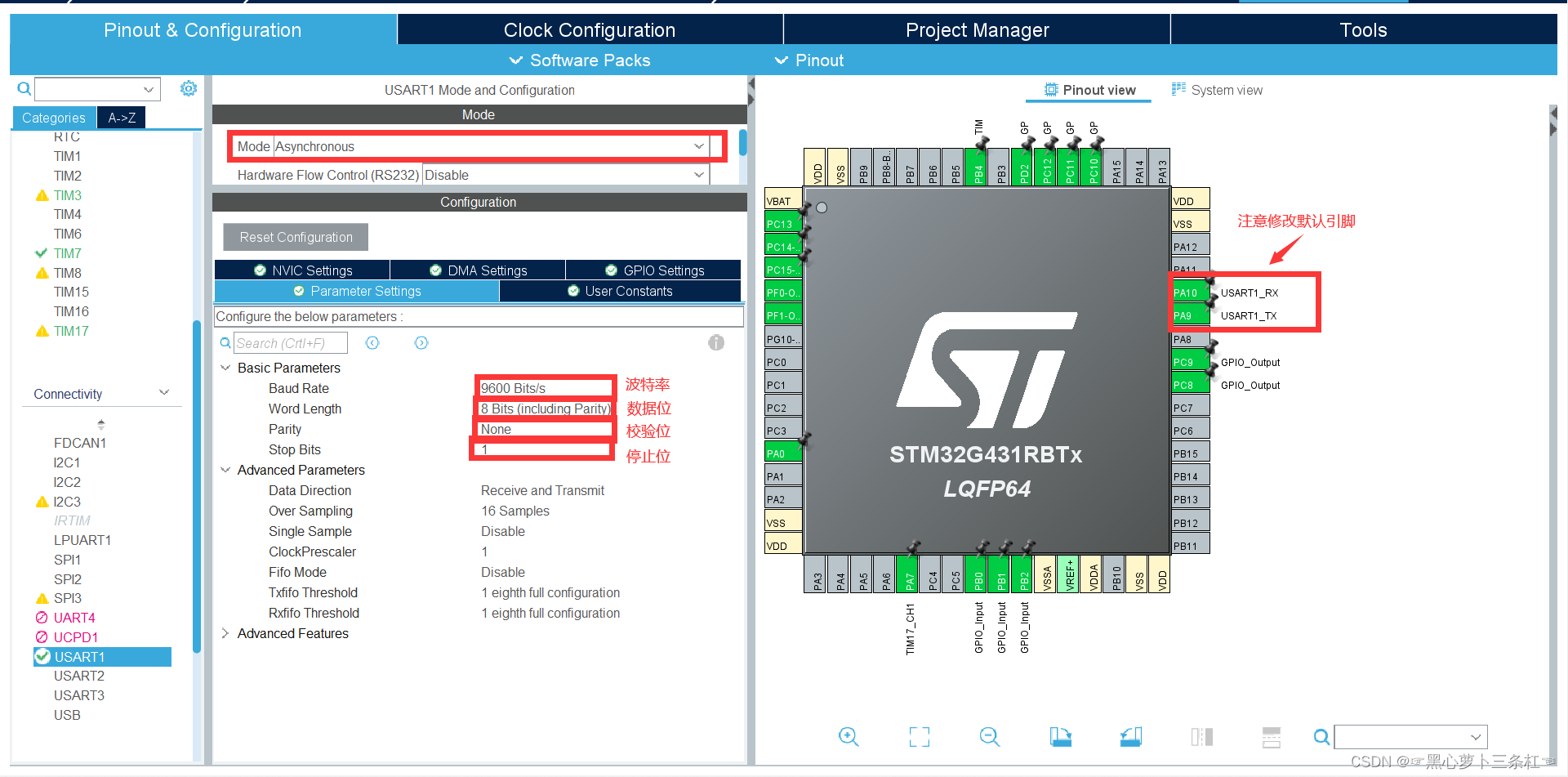Viewport: 1568px width, 777px height.
Task: Open the User Constants tab
Action: 620,291
